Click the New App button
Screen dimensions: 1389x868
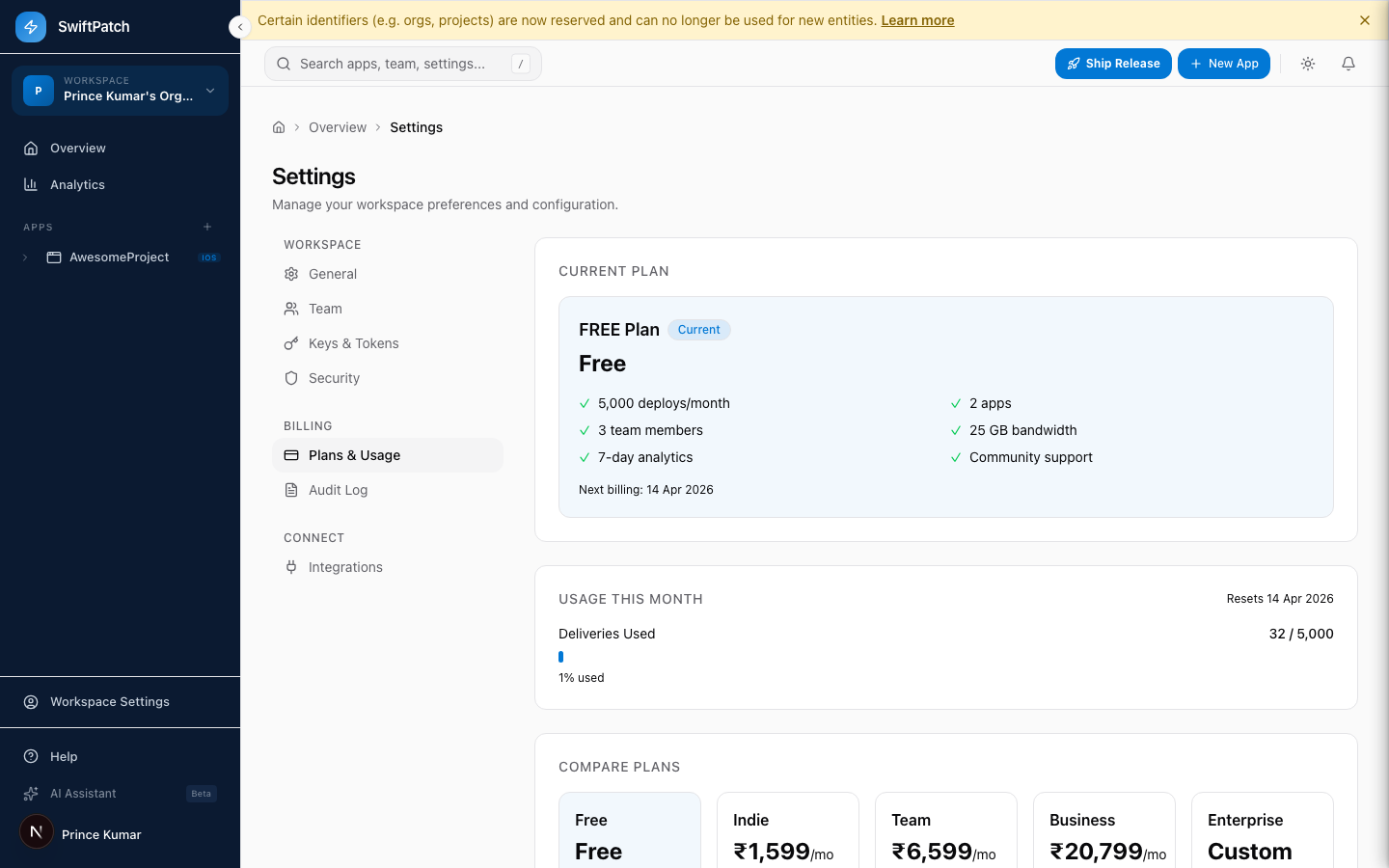click(x=1223, y=64)
